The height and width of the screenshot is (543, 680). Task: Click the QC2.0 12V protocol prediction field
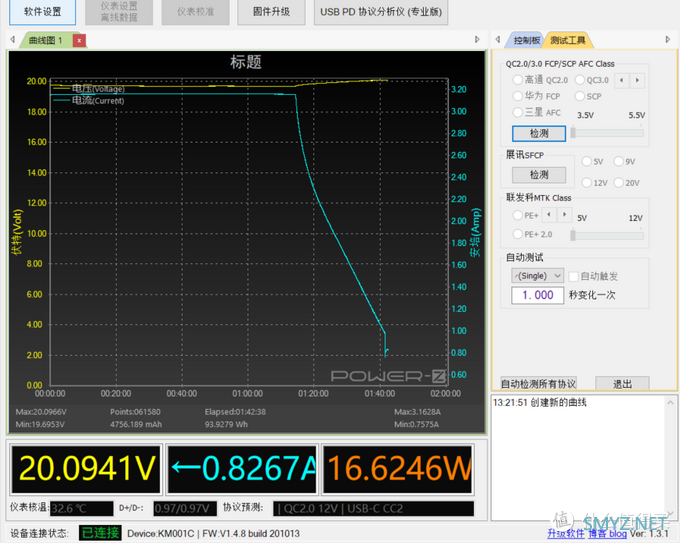[373, 508]
